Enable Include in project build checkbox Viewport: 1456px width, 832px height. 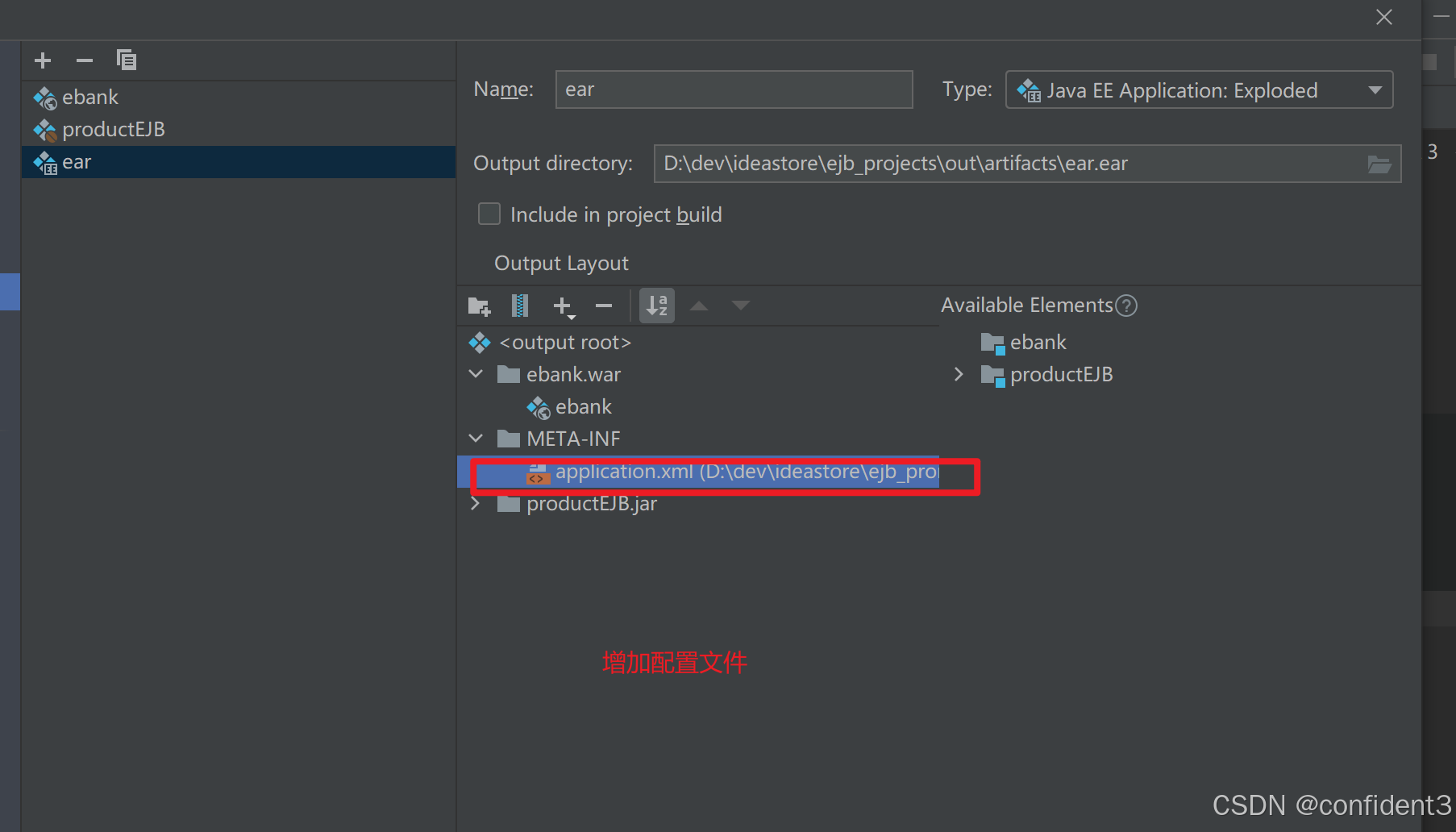pos(489,214)
